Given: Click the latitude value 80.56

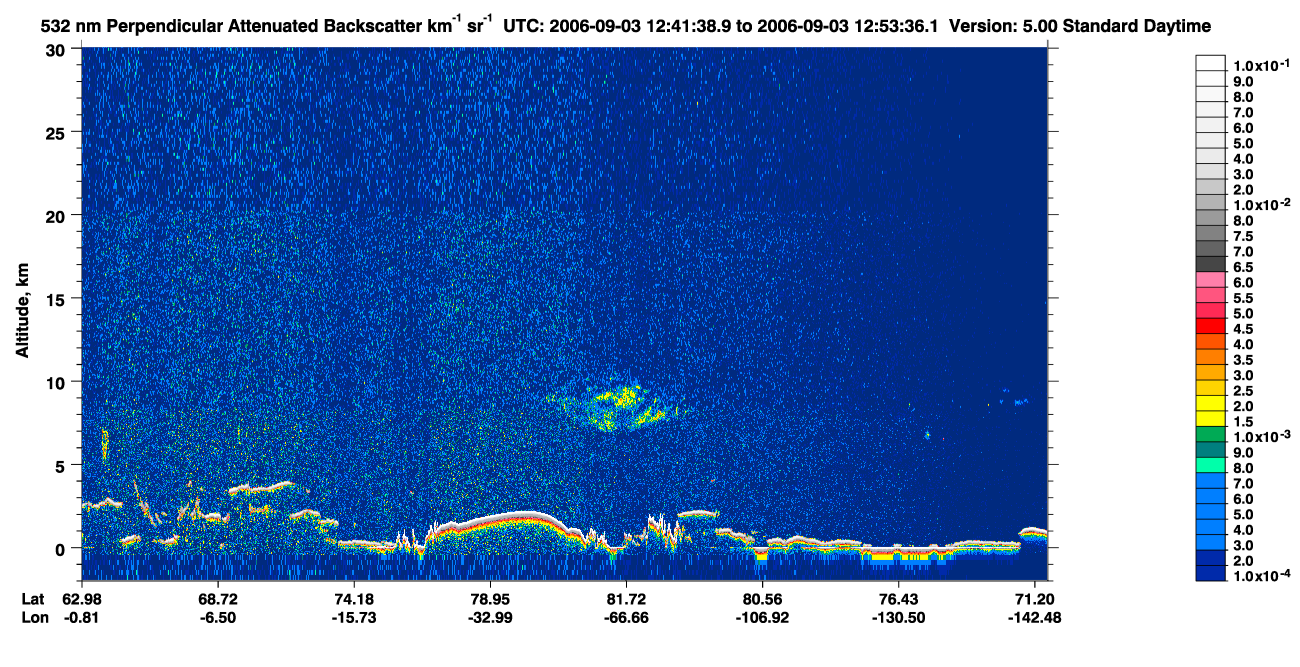Looking at the screenshot, I should point(763,599).
